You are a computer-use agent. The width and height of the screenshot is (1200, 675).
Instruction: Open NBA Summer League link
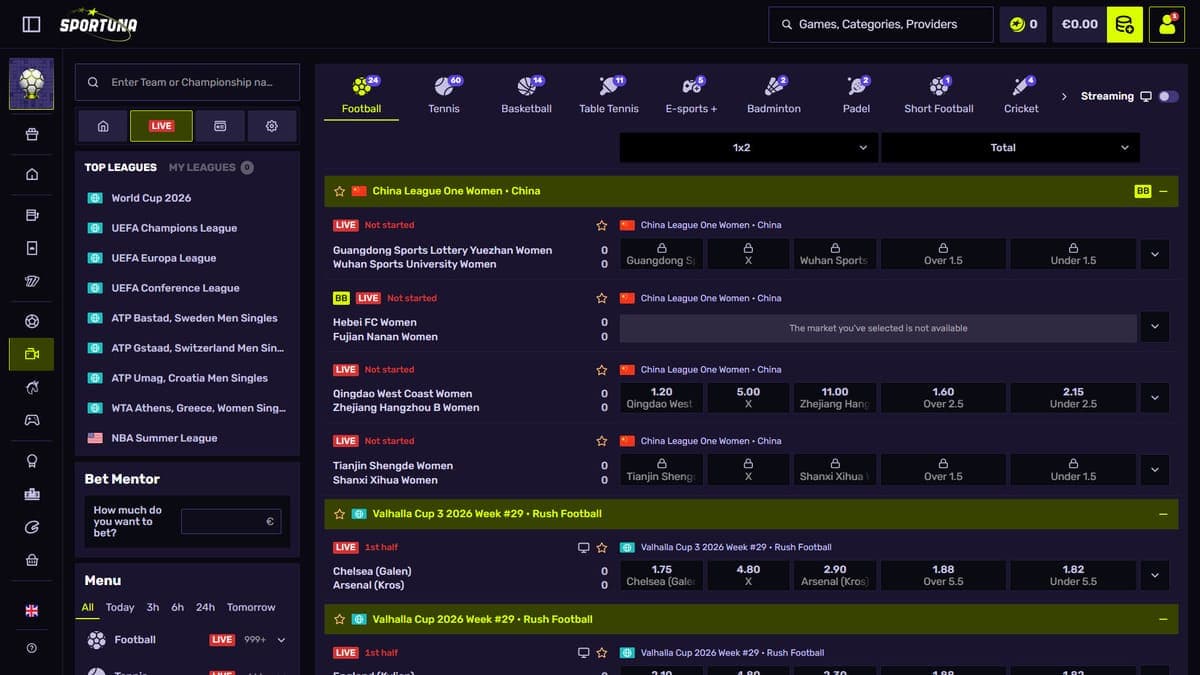click(164, 438)
